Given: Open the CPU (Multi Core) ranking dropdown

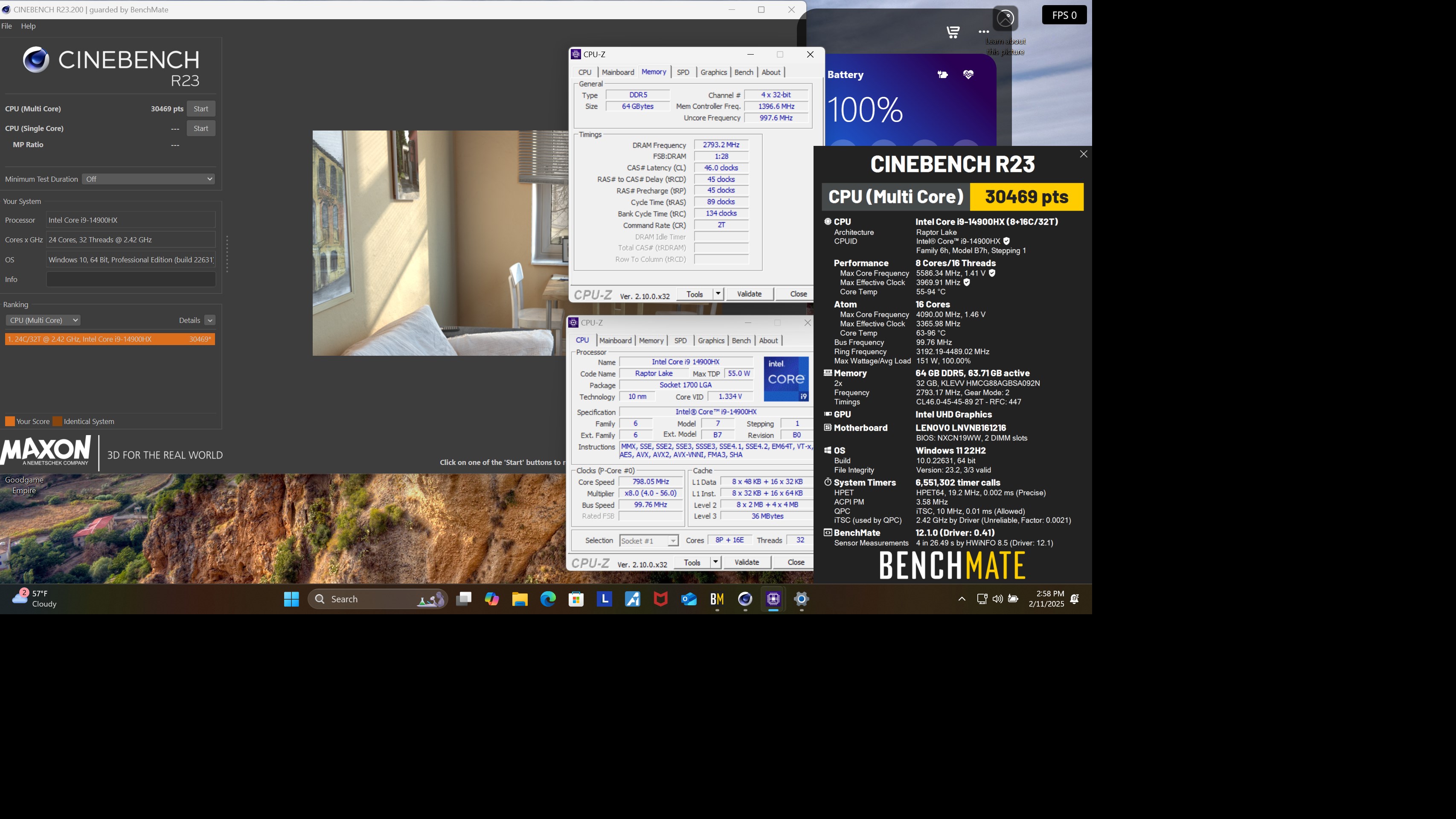Looking at the screenshot, I should (x=43, y=320).
